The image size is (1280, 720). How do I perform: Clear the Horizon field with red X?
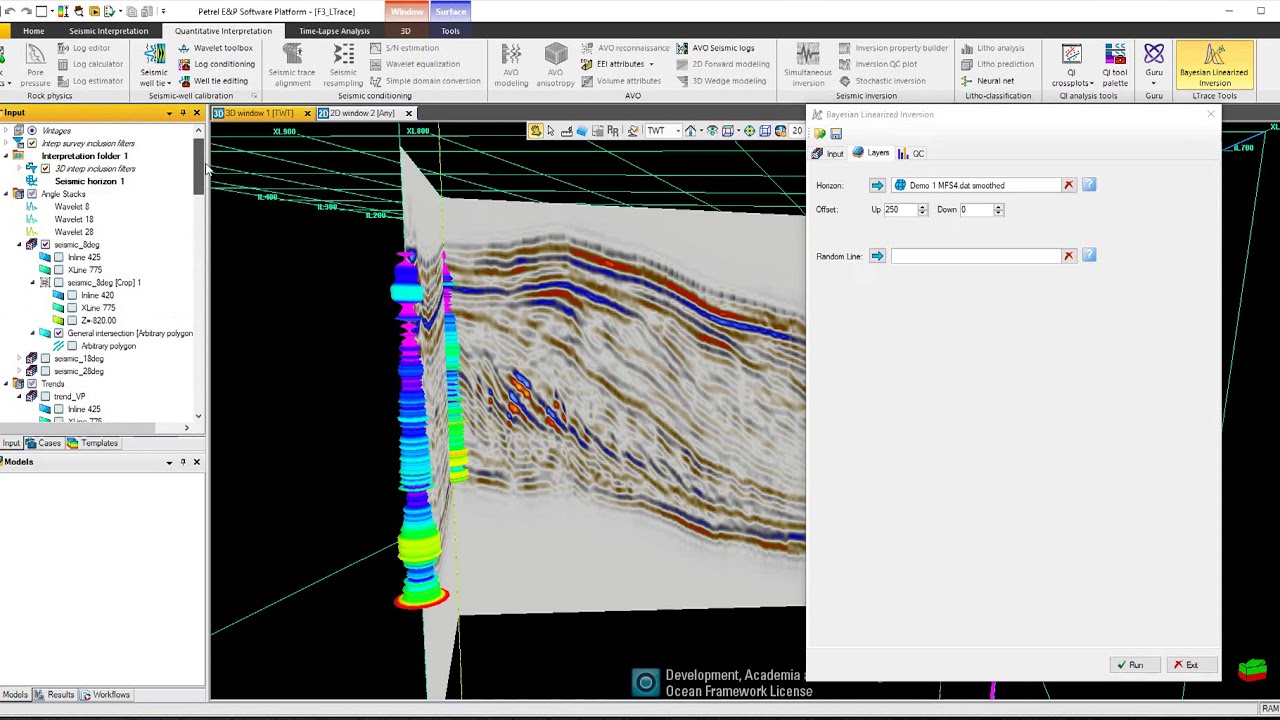coord(1068,185)
